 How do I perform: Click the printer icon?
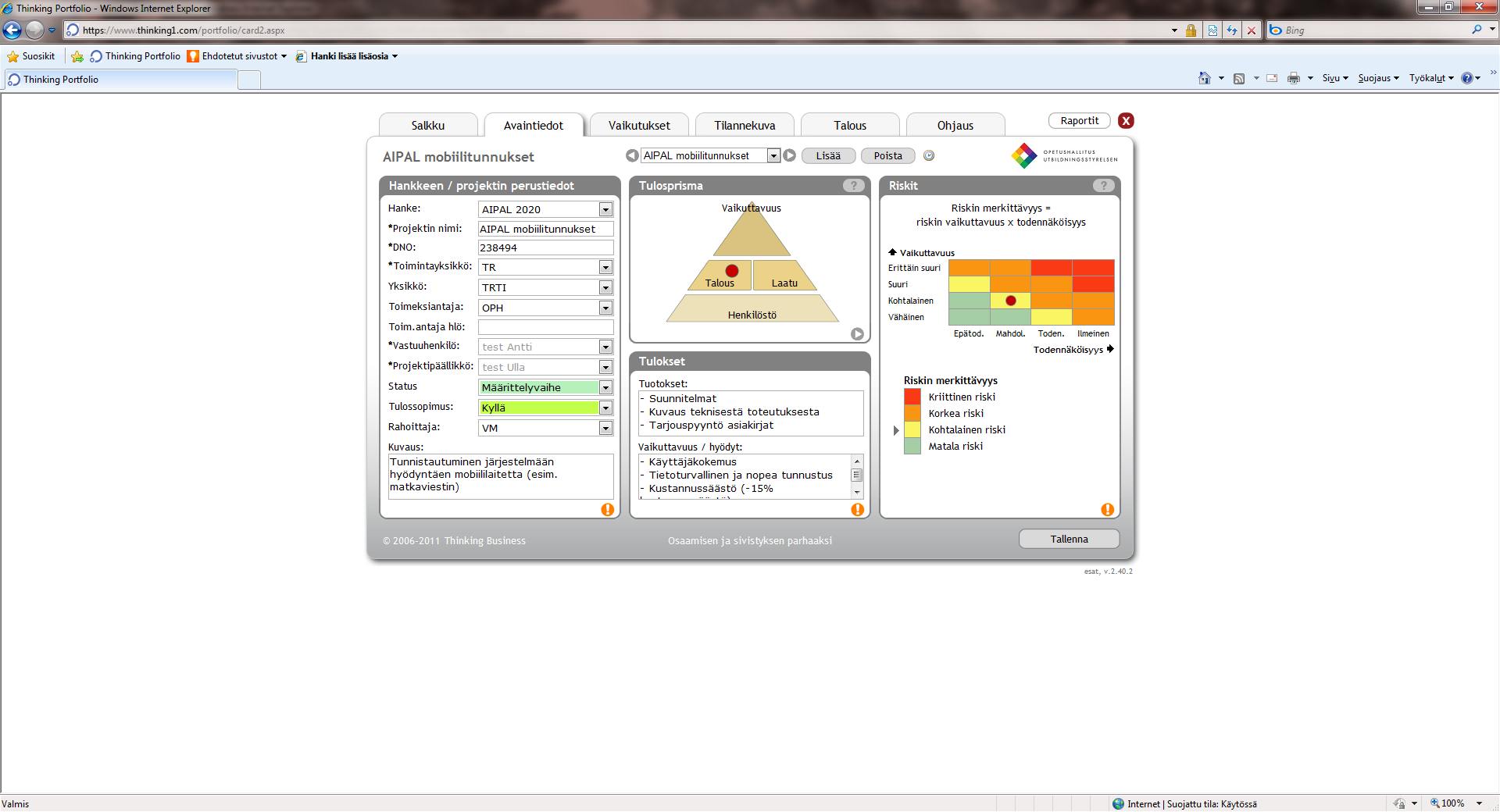tap(1294, 78)
